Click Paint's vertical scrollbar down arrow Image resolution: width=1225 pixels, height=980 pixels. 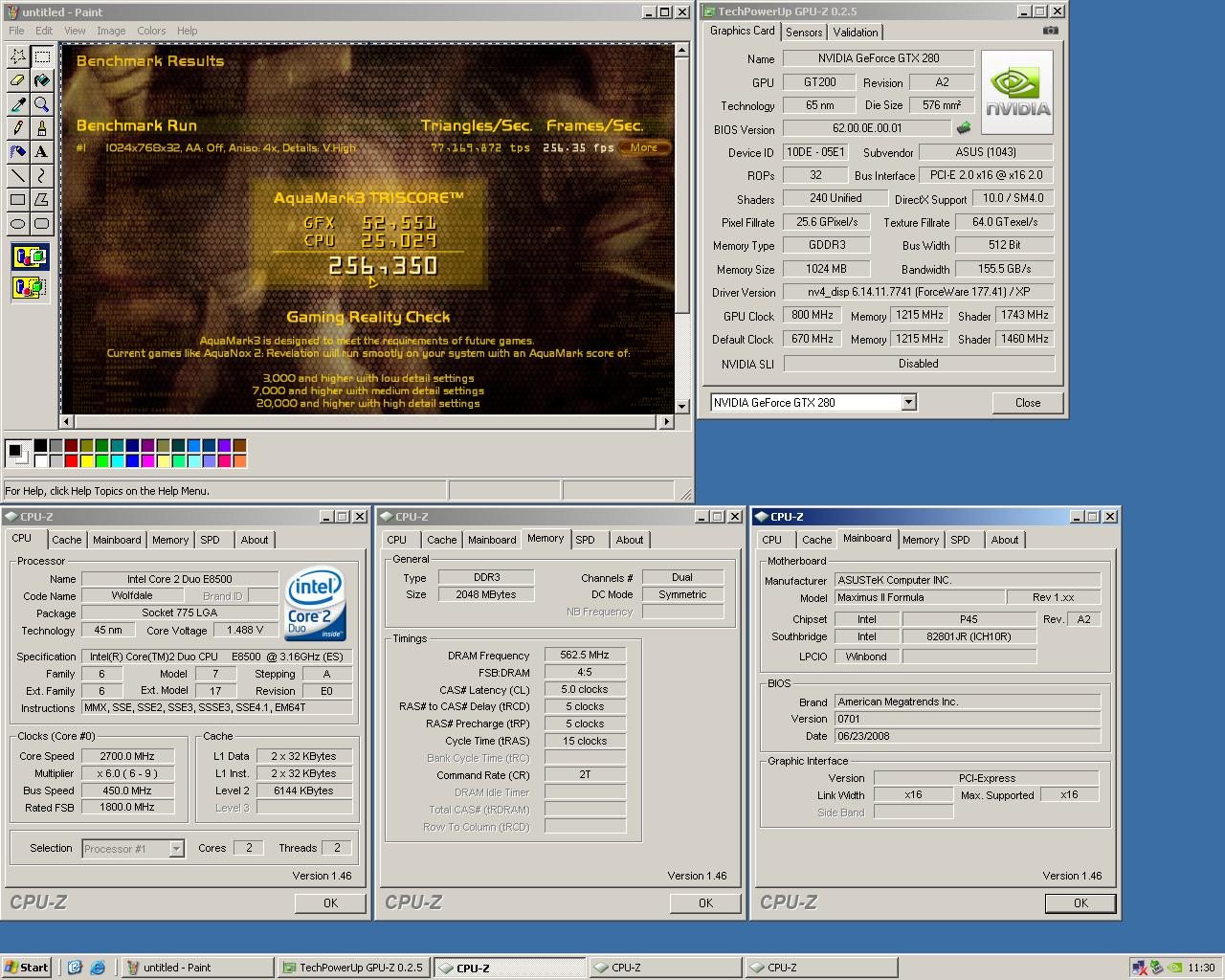(682, 407)
